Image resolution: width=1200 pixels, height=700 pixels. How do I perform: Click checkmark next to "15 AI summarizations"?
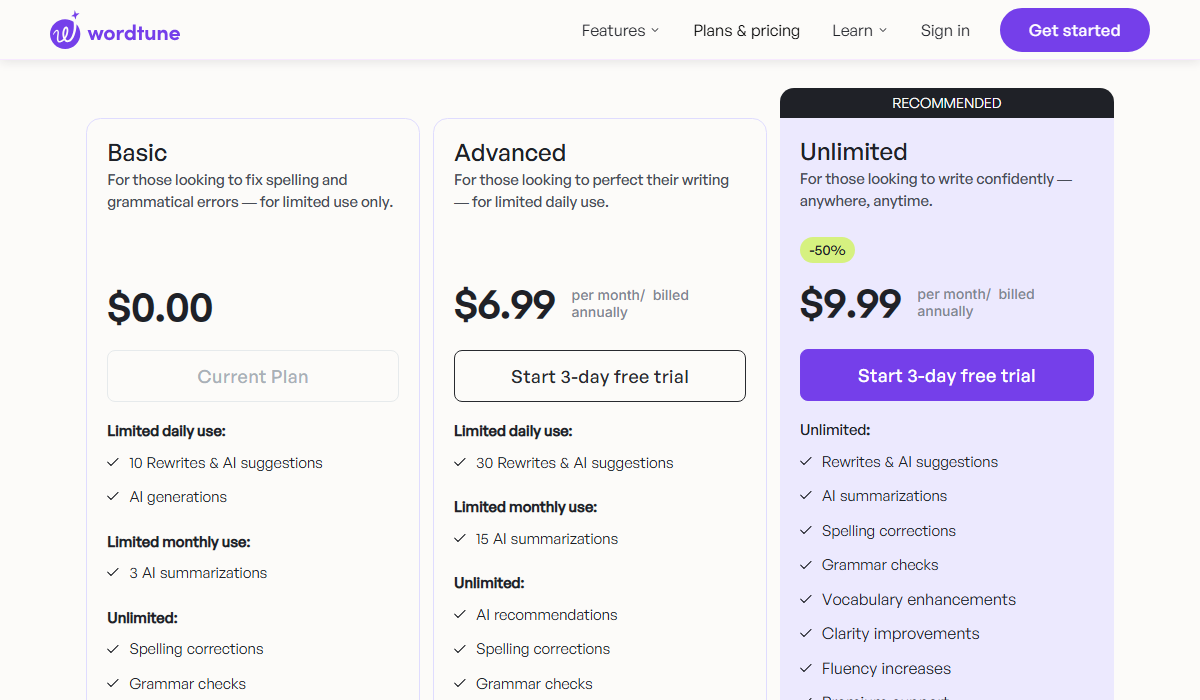pyautogui.click(x=460, y=539)
